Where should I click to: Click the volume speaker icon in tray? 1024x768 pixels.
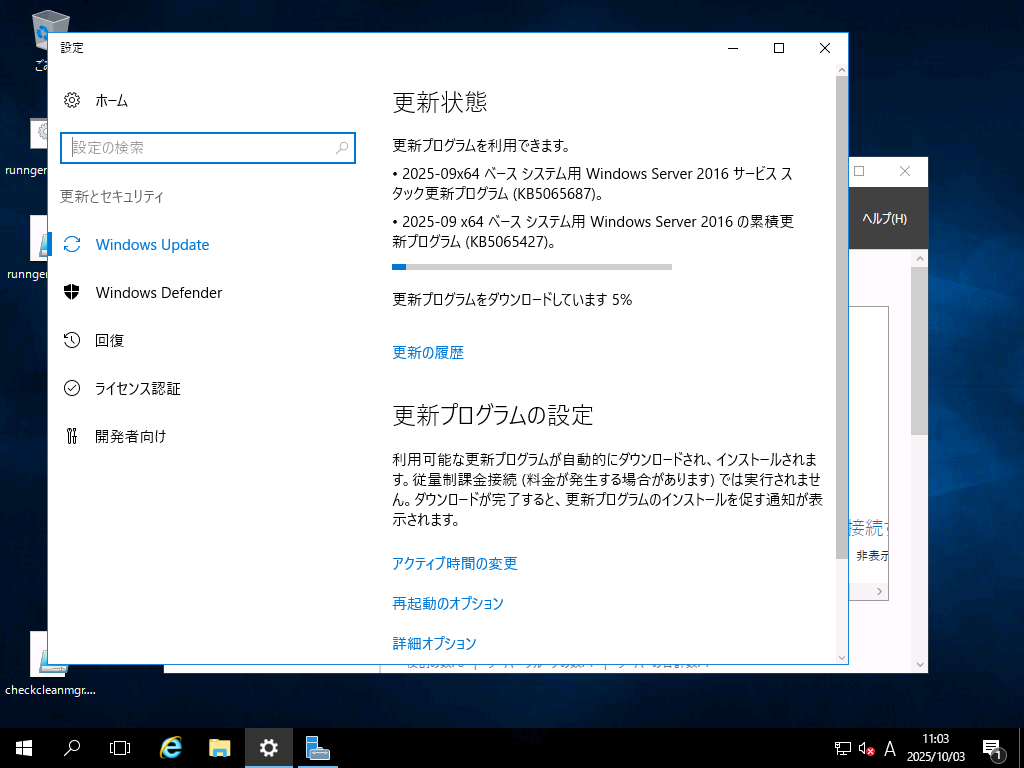point(864,747)
